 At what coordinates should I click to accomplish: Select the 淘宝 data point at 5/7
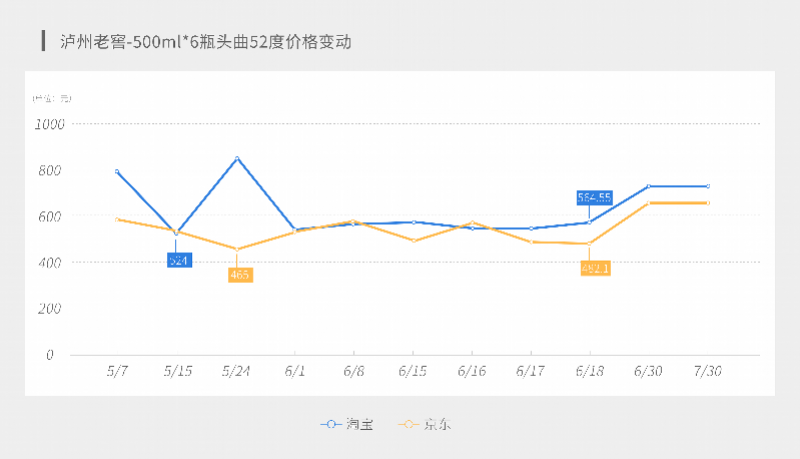(x=117, y=171)
